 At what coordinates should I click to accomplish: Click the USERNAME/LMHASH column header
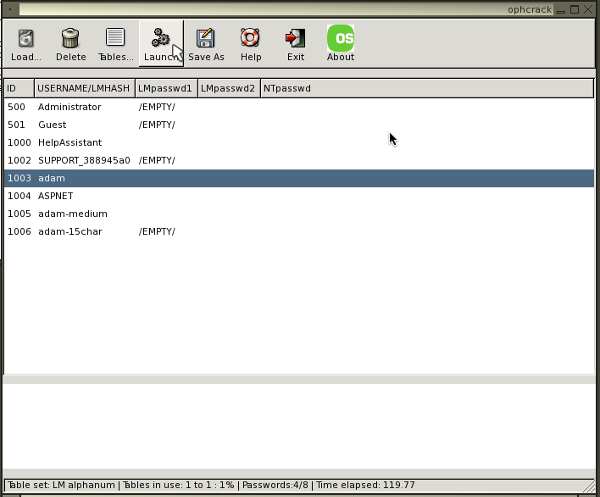(84, 88)
